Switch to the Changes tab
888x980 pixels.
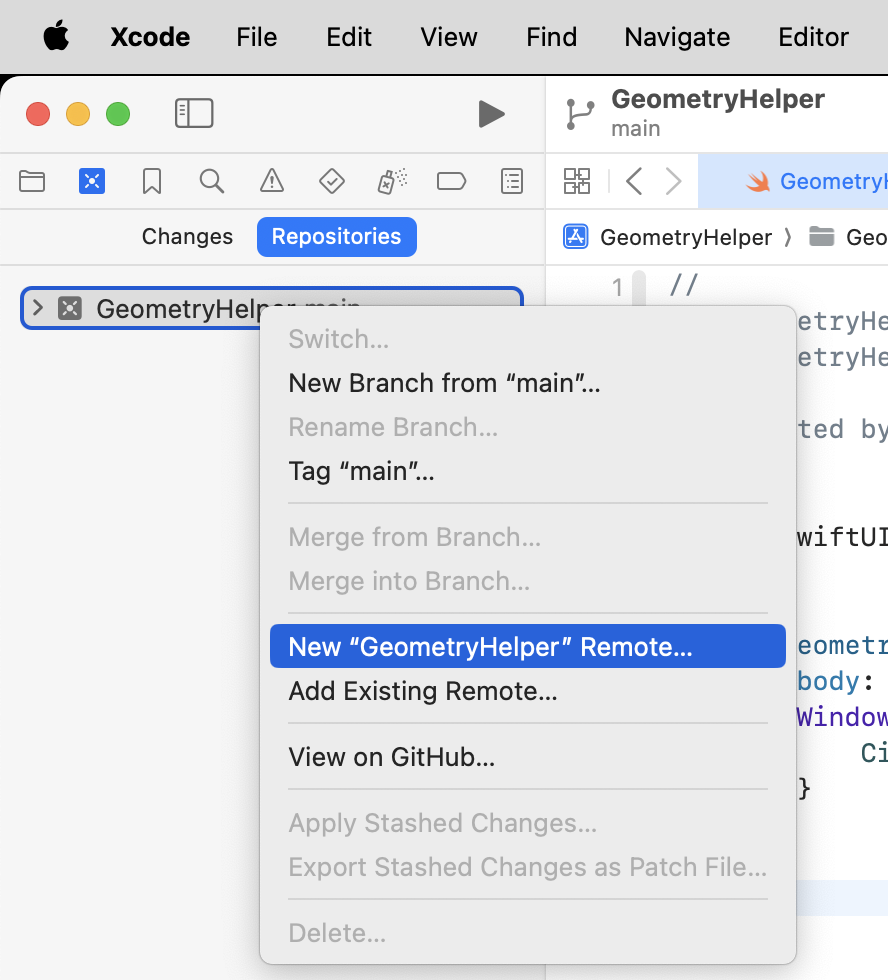pyautogui.click(x=187, y=237)
